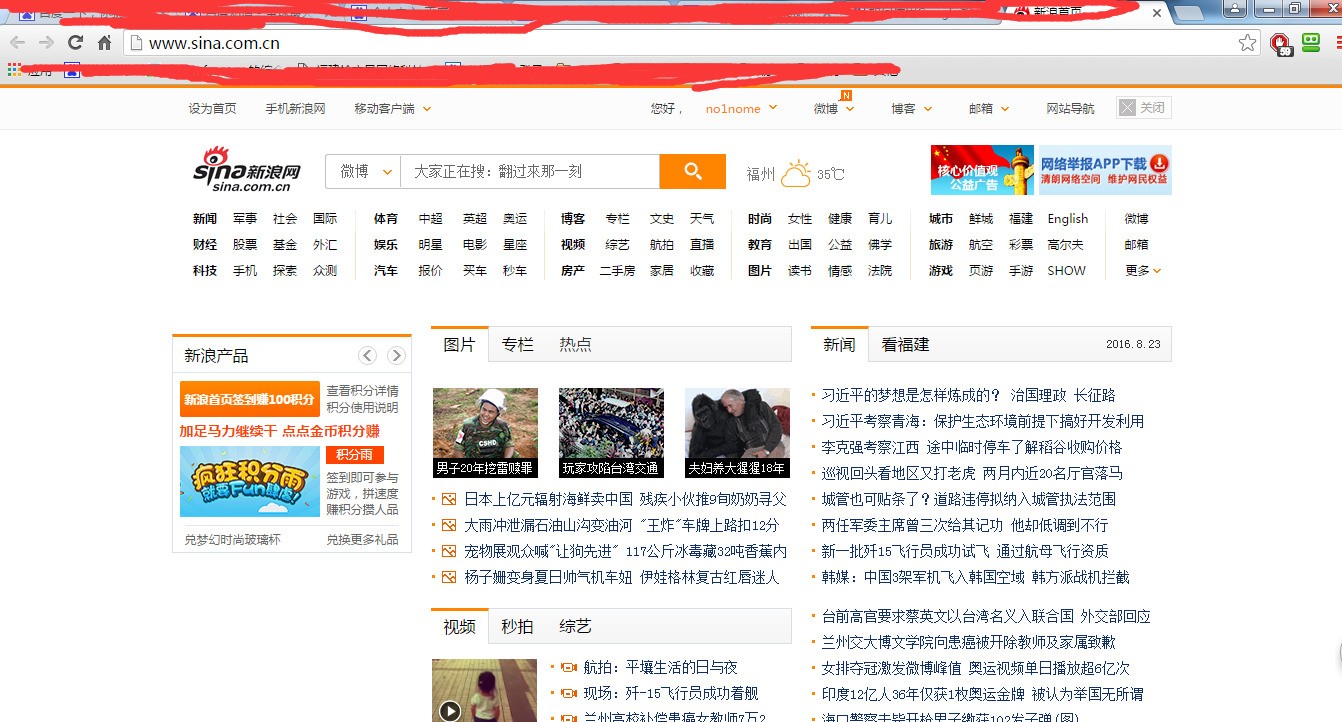
Task: Open picture icon beside 大雨冲泄漏石油 headline
Action: (449, 525)
